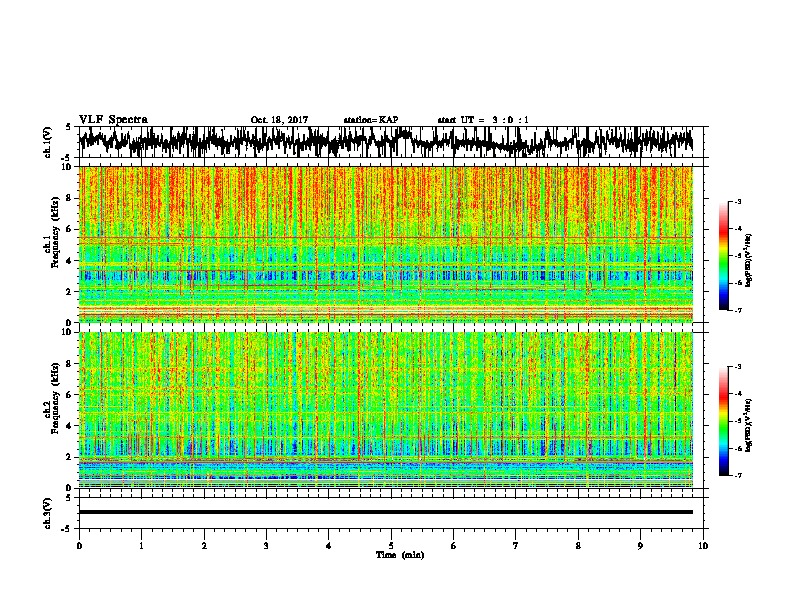
Task: Click the ch.1 voltage waveform trace
Action: click(386, 142)
